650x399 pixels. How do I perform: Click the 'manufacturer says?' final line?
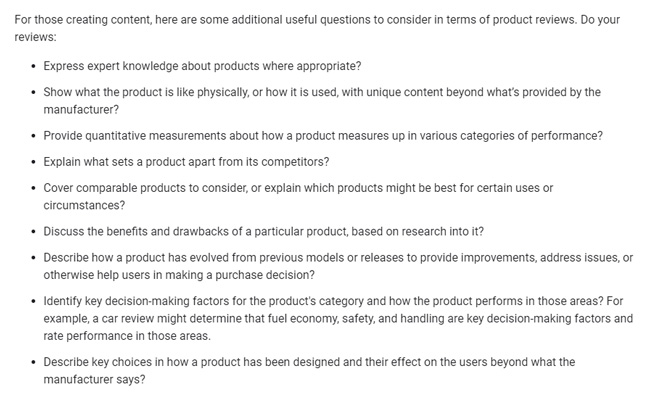coord(95,379)
